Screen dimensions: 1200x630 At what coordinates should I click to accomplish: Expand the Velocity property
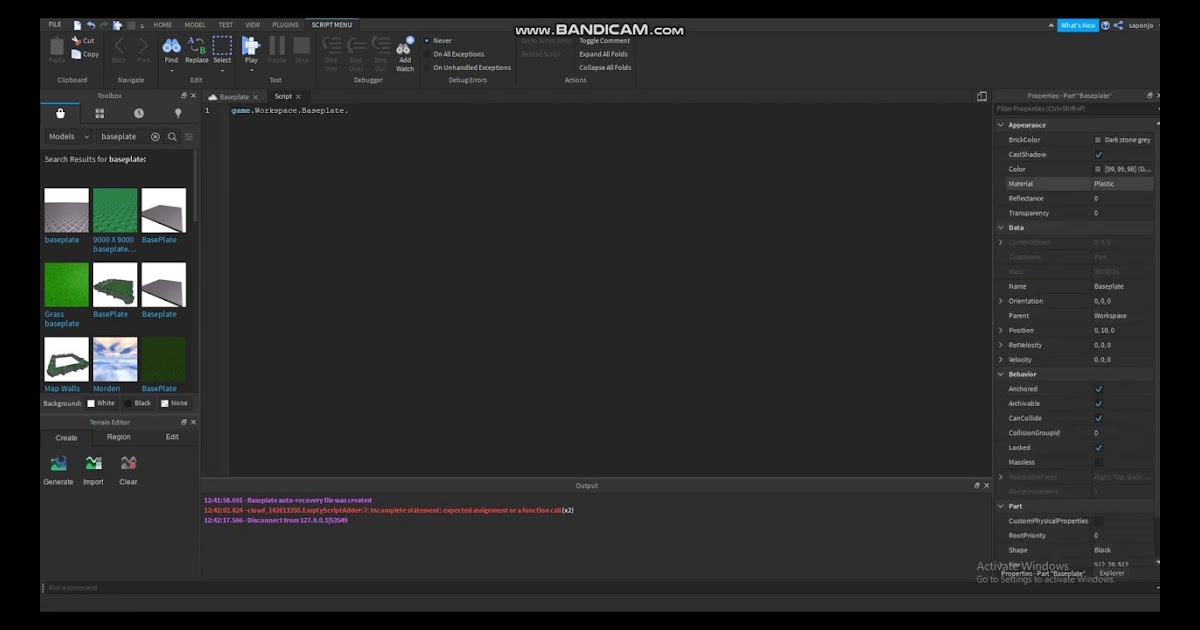pos(1001,360)
